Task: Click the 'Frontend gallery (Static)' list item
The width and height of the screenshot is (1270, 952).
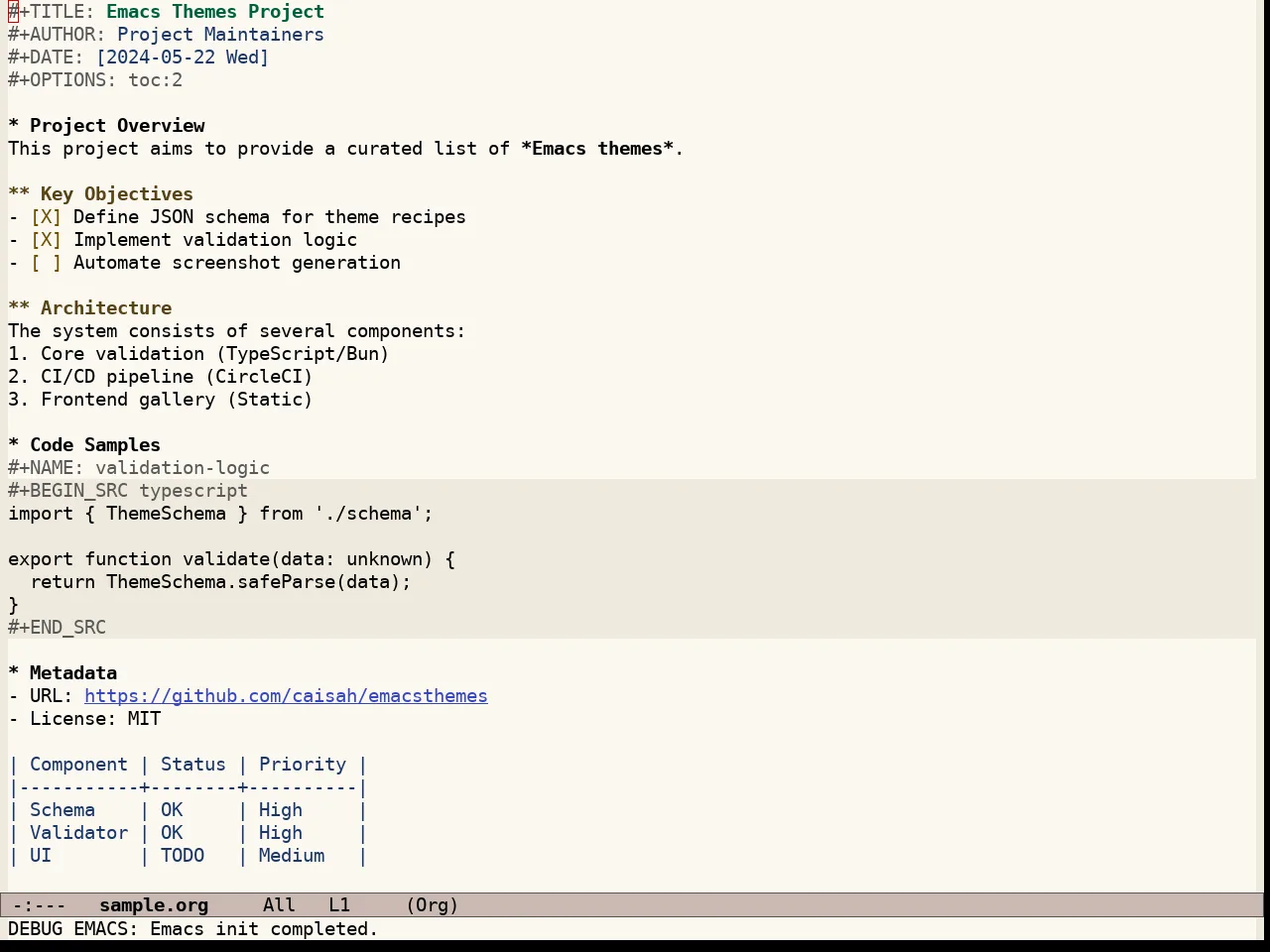Action: [x=161, y=400]
